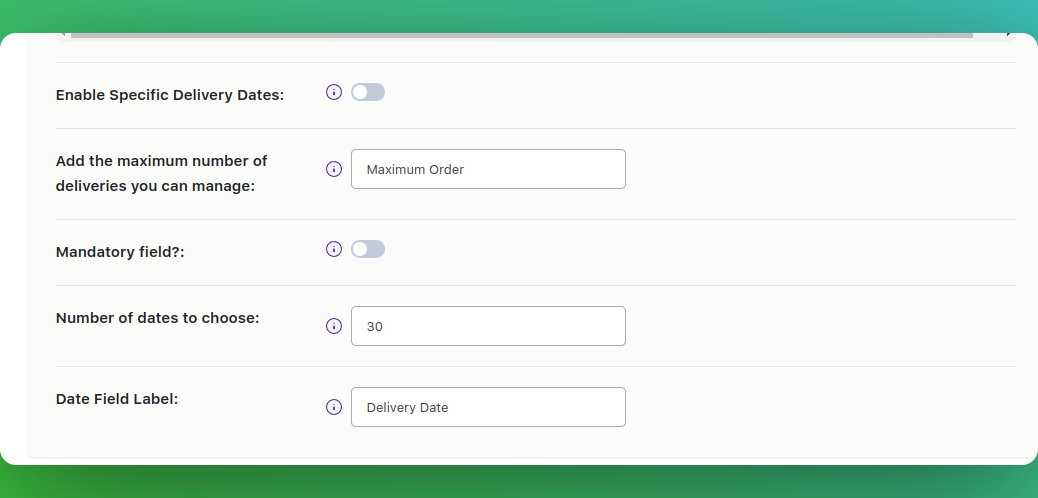Focus the Maximum Order input box
This screenshot has height=498, width=1038.
488,169
